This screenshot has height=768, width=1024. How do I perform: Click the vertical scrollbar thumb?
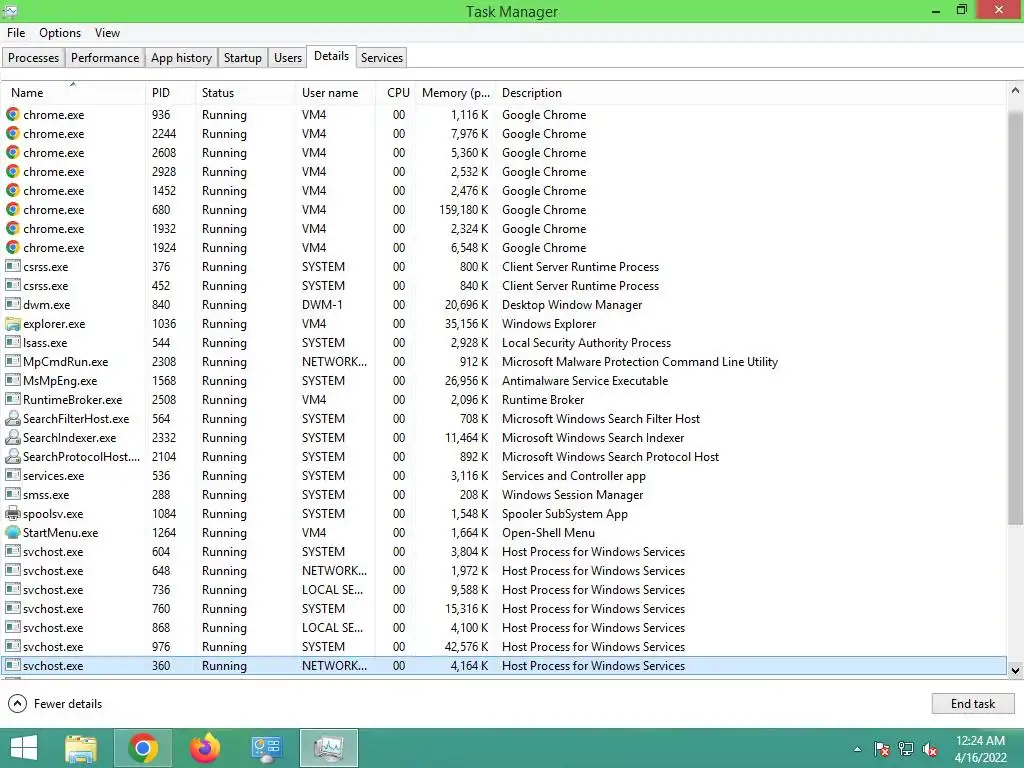tap(1015, 317)
